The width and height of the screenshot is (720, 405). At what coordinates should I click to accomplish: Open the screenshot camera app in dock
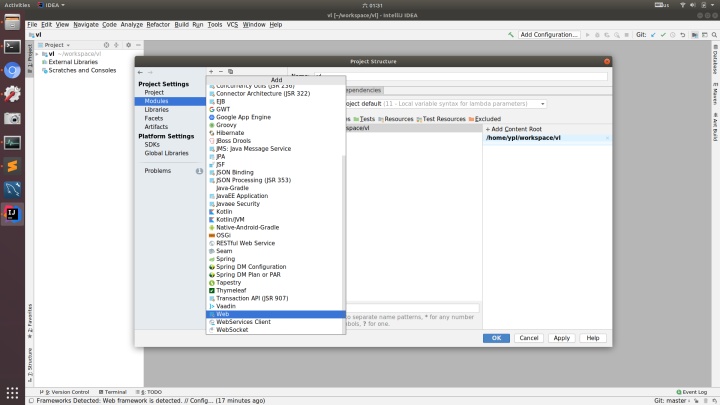(x=12, y=118)
